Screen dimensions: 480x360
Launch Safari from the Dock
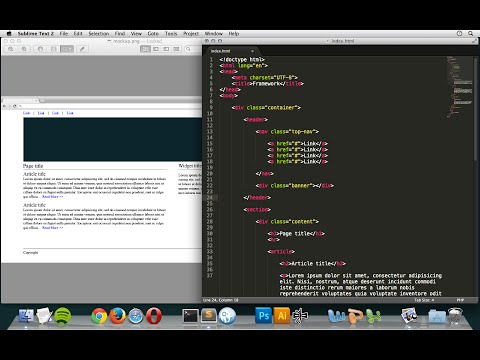click(x=136, y=316)
